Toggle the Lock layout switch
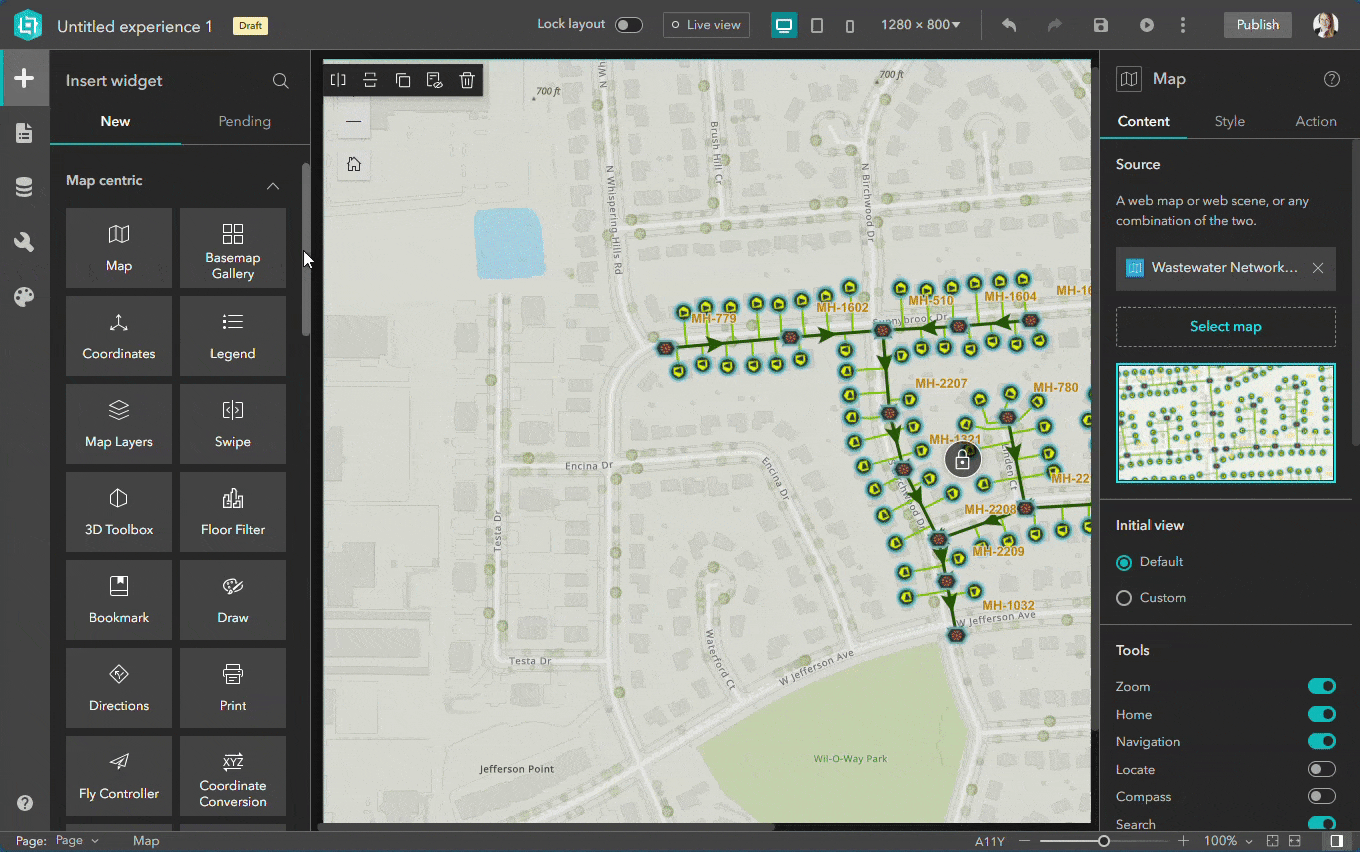 [x=628, y=25]
